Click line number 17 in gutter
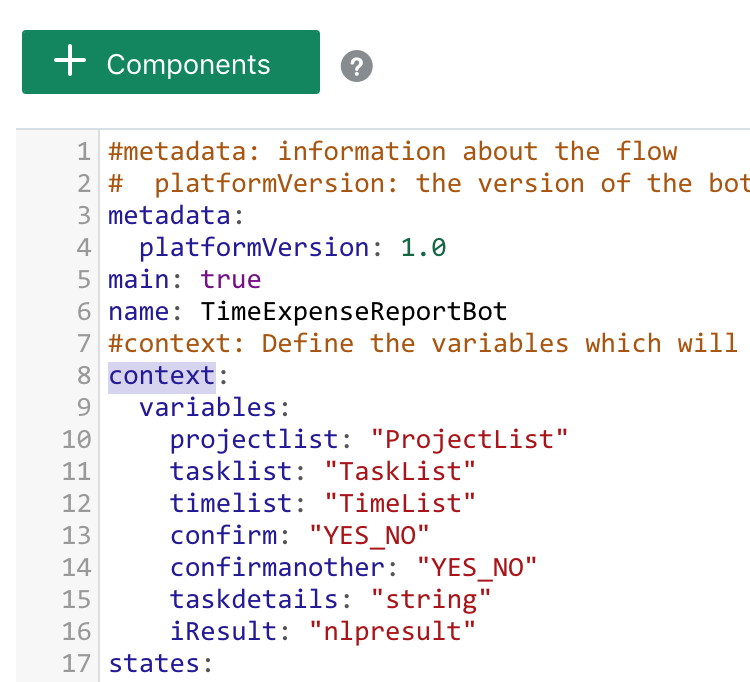Screen dimensions: 750x682 [x=77, y=664]
